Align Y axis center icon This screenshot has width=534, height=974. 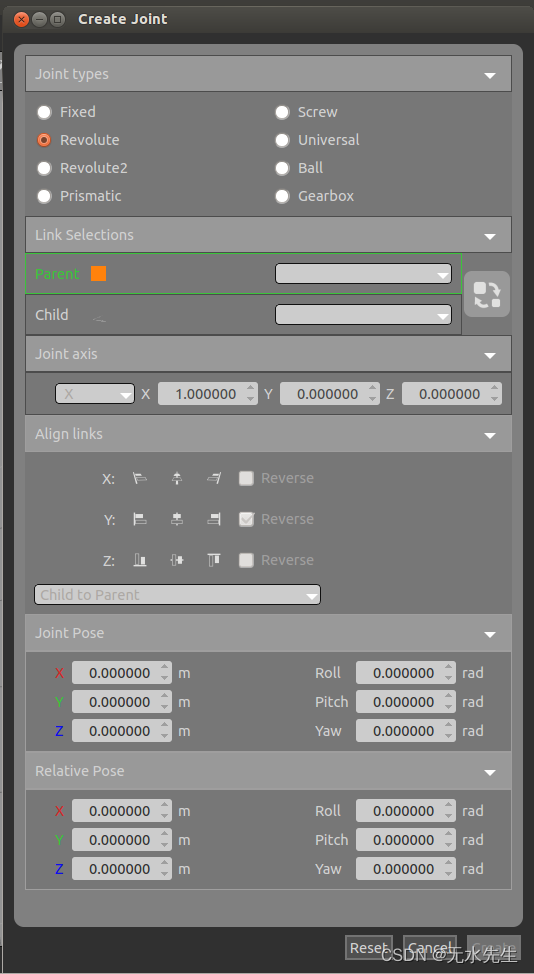point(177,519)
